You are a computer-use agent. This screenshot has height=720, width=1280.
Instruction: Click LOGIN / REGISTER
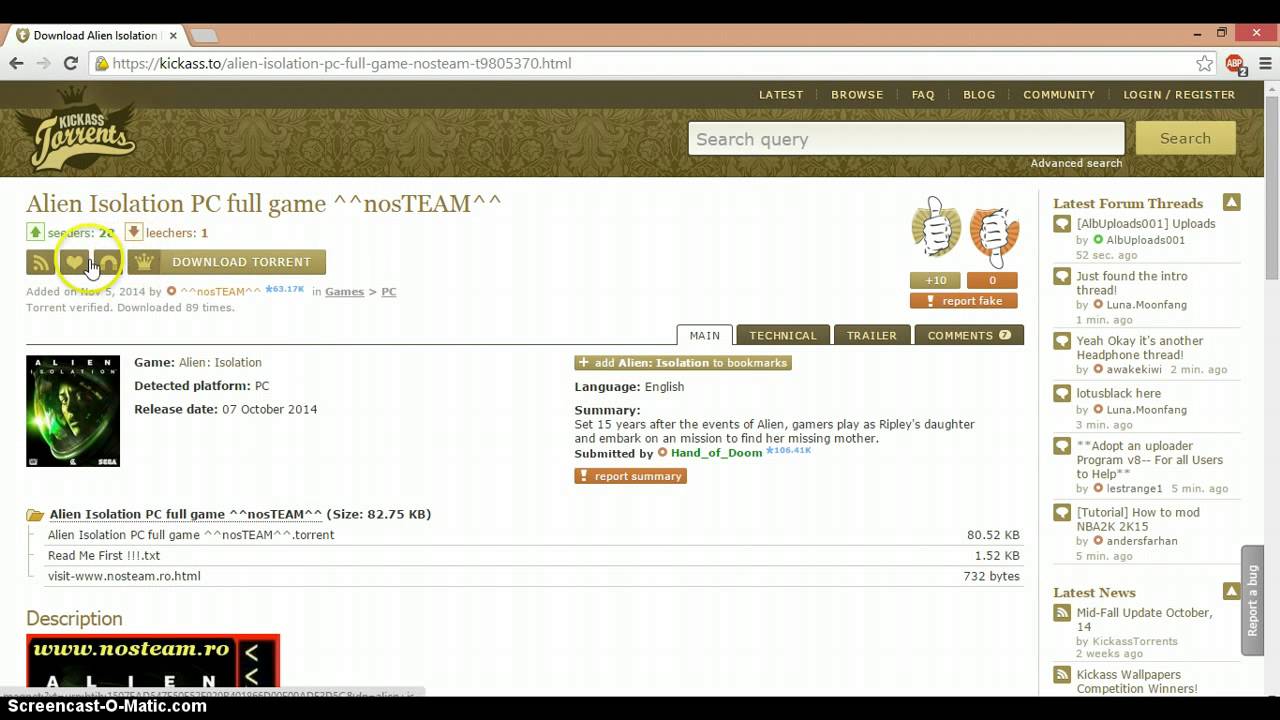(1179, 95)
